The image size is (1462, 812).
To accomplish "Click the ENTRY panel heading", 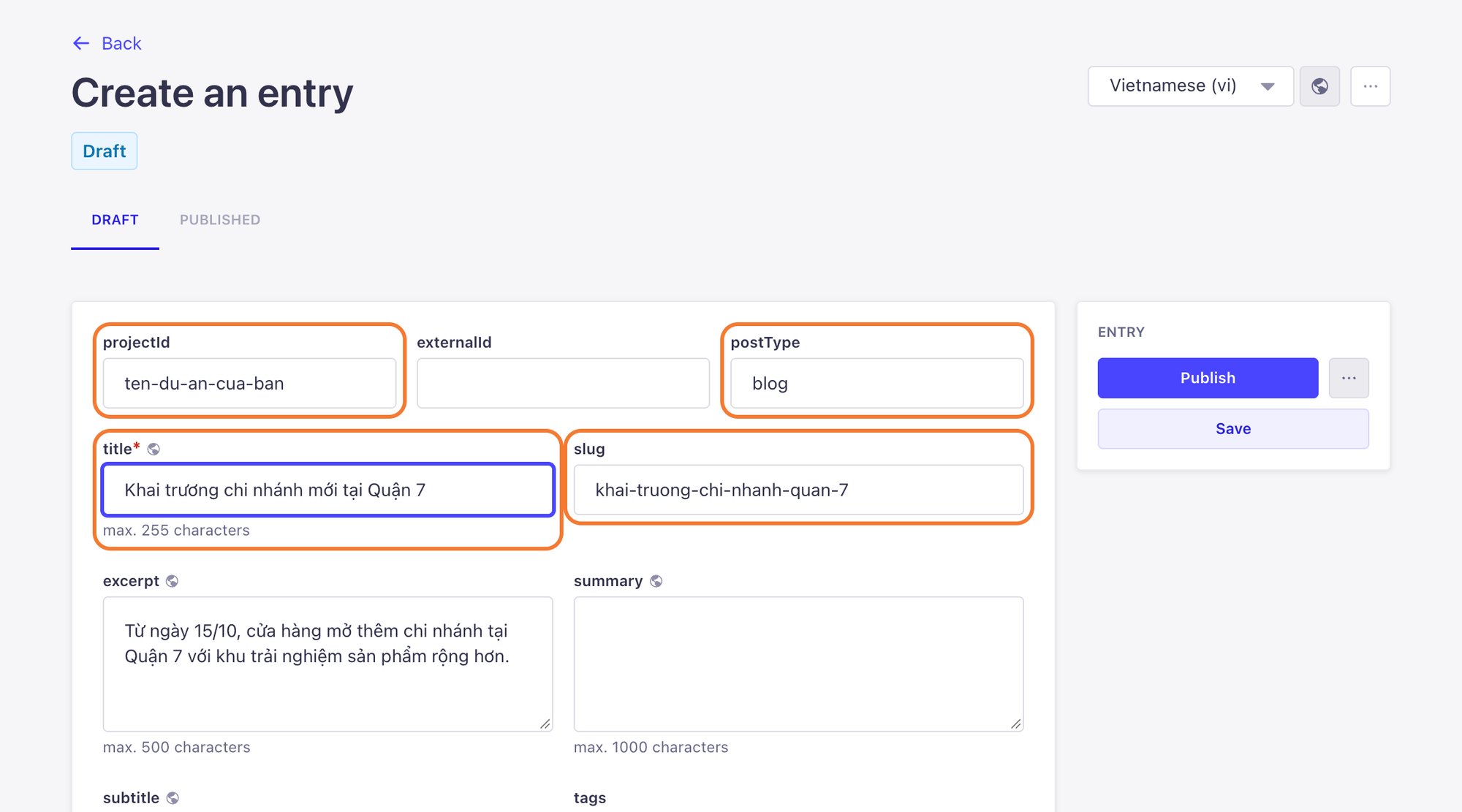I will pos(1121,333).
